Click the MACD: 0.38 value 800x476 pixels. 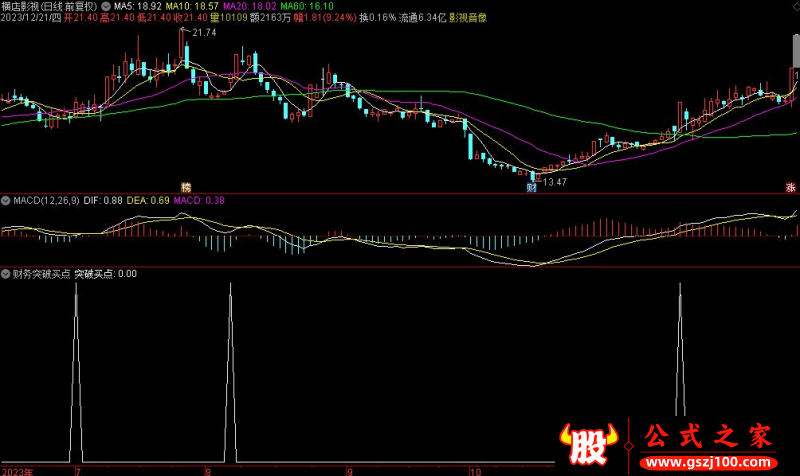tap(199, 201)
